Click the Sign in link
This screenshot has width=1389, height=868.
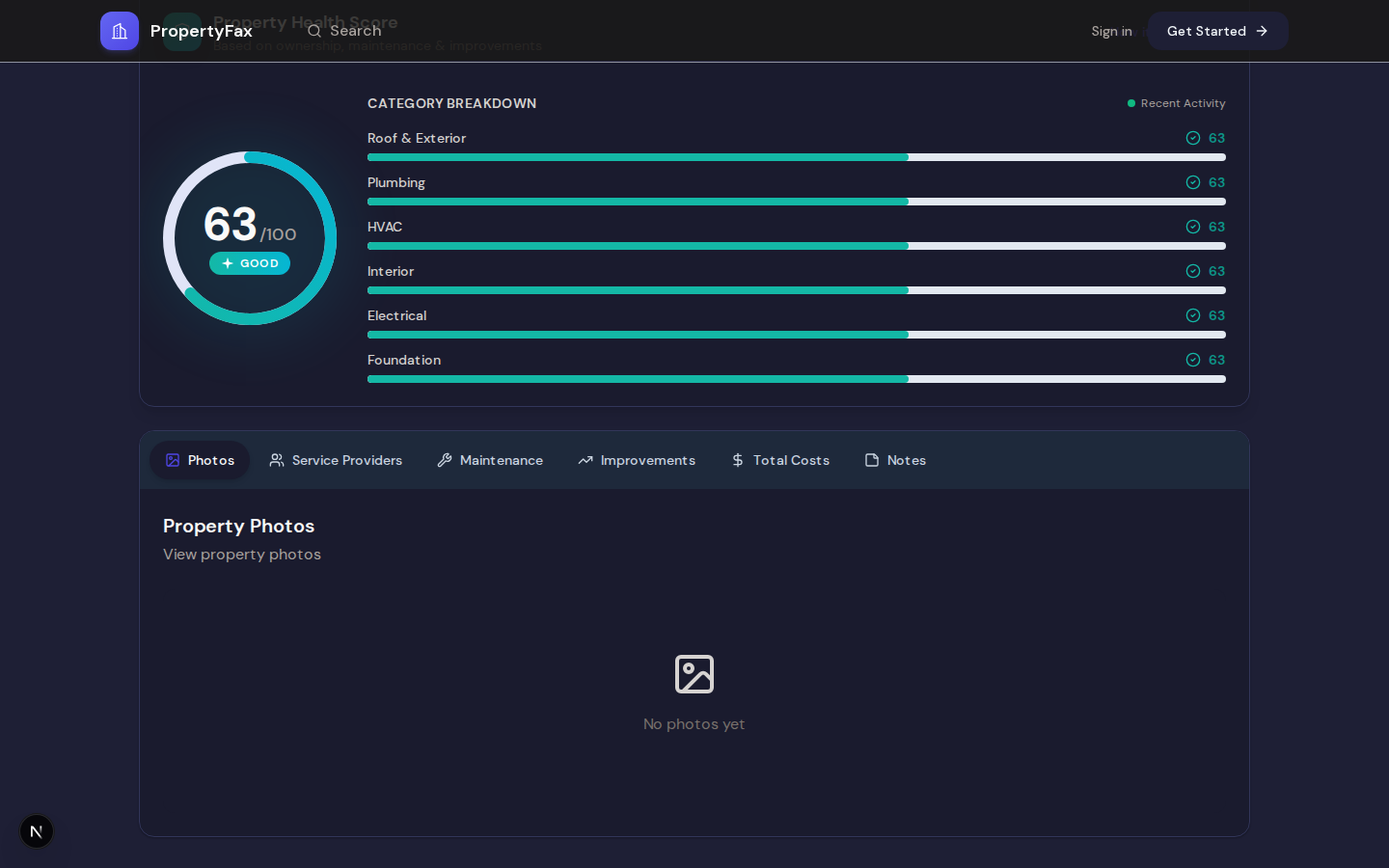[1111, 31]
